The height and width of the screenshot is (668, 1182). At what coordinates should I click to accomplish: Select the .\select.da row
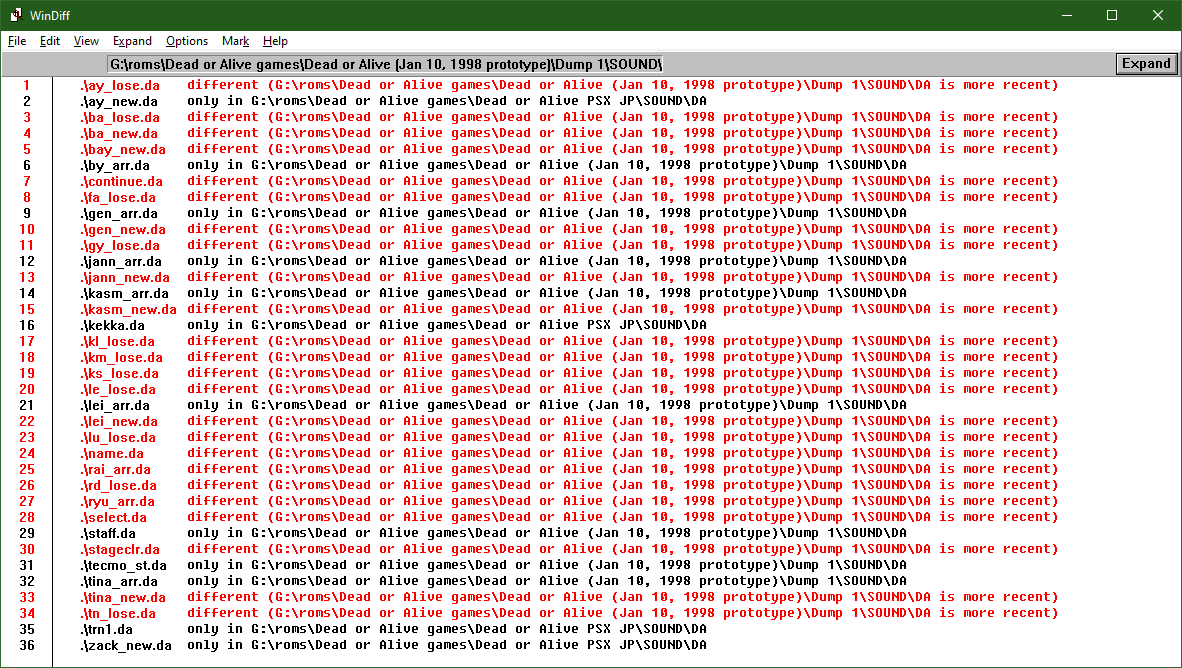(569, 517)
